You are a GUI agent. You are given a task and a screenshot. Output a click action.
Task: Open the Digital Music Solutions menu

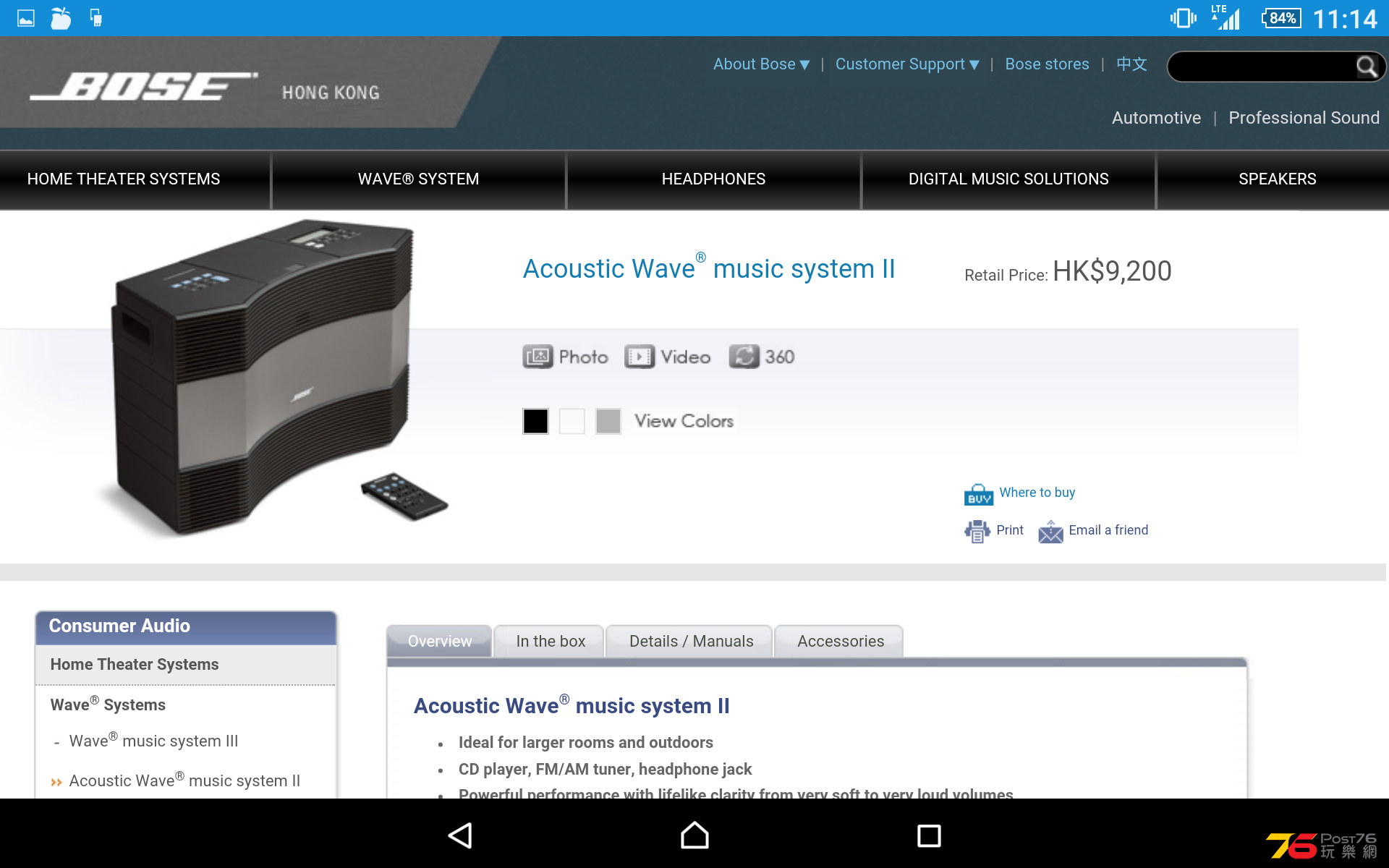coord(1008,179)
